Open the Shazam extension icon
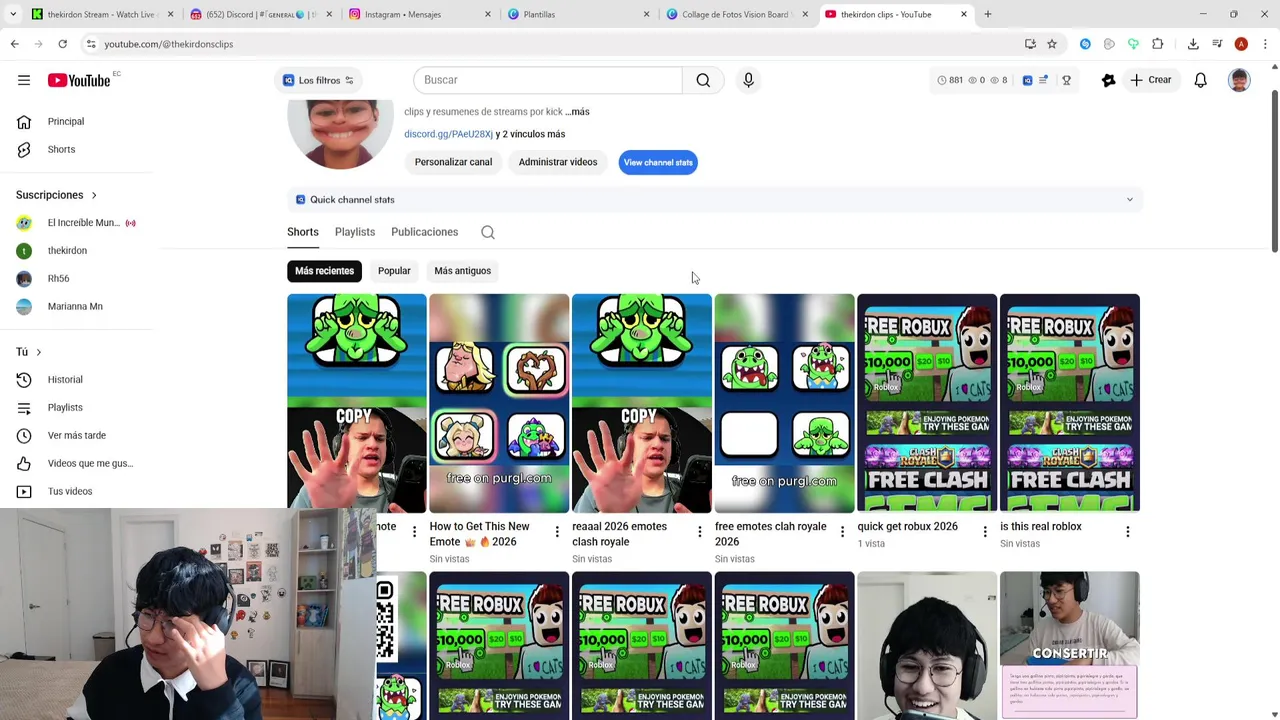Image resolution: width=1280 pixels, height=720 pixels. [1085, 44]
